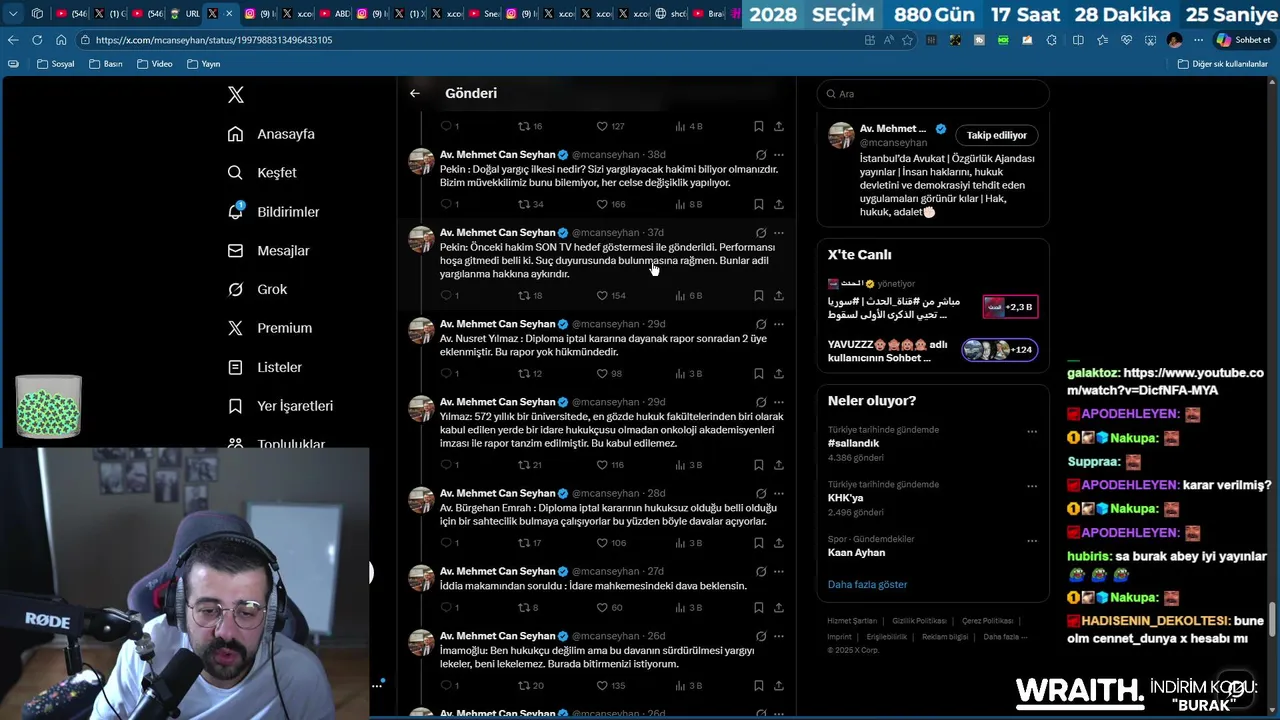Open Gizlilik Politikası footer link

click(x=919, y=621)
